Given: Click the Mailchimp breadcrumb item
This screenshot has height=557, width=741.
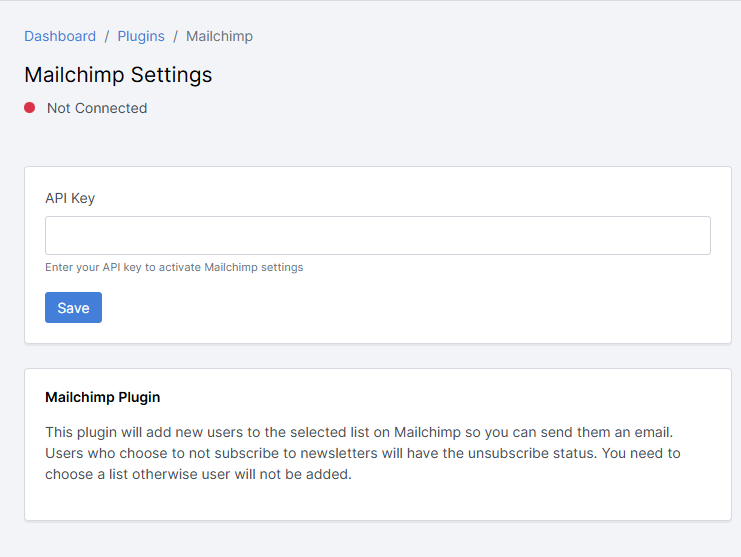Looking at the screenshot, I should click(219, 36).
